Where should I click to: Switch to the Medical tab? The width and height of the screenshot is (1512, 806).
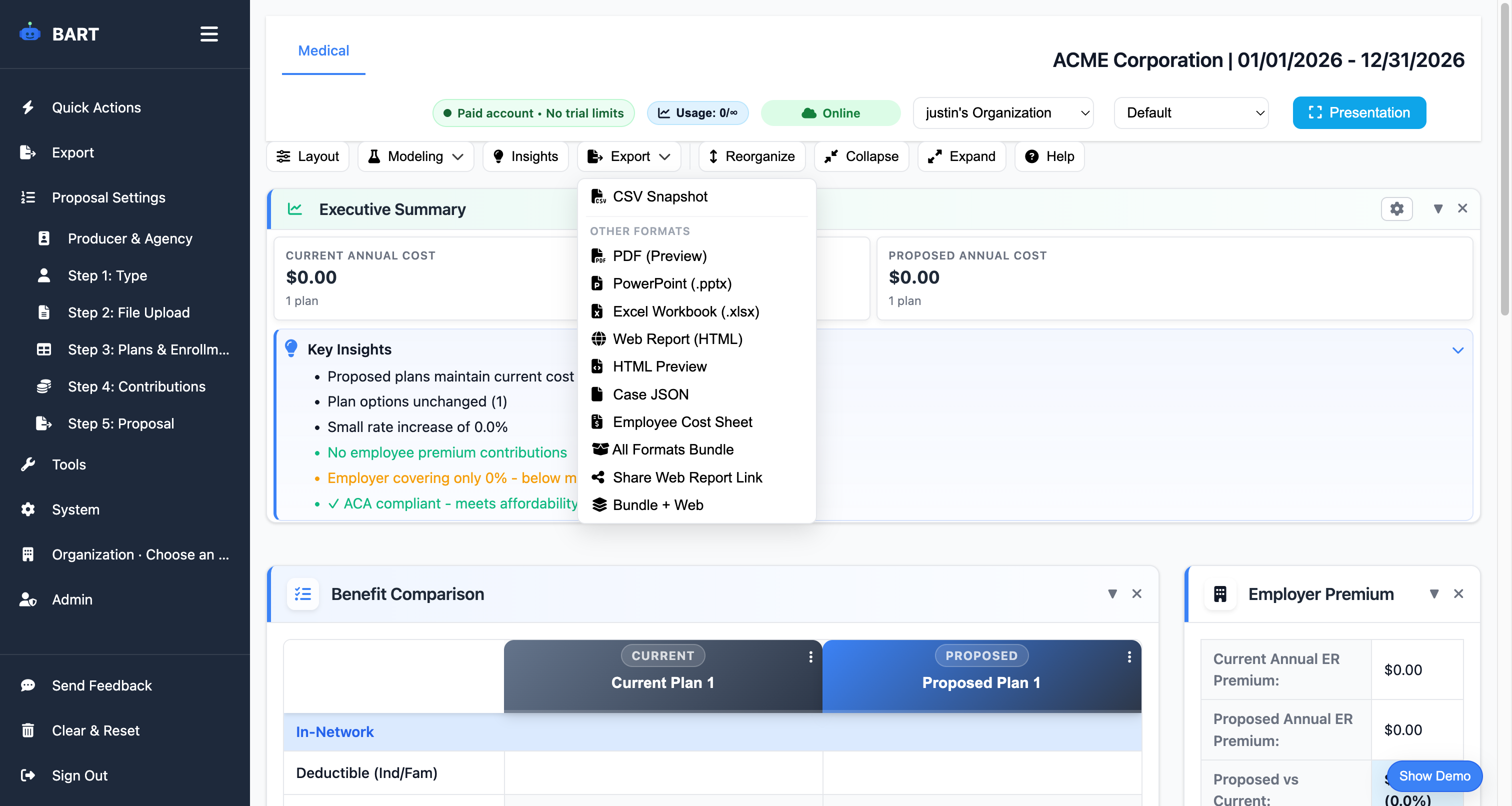[323, 50]
